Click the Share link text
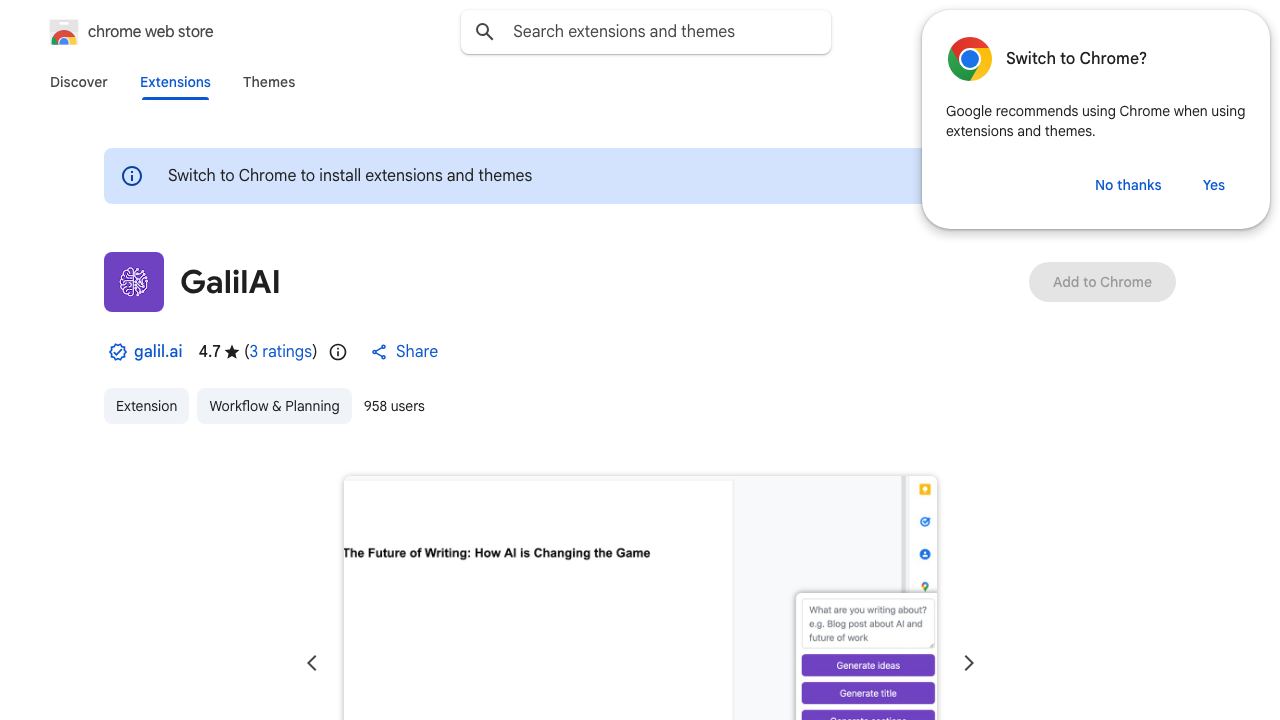 pyautogui.click(x=417, y=352)
